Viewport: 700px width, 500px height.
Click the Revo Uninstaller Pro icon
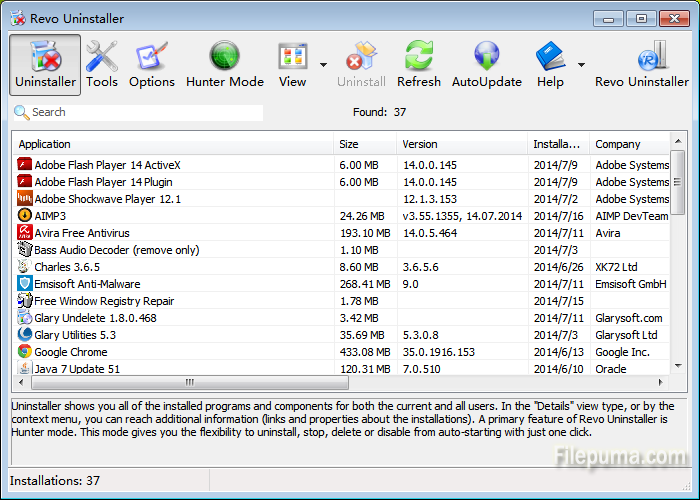(x=641, y=64)
